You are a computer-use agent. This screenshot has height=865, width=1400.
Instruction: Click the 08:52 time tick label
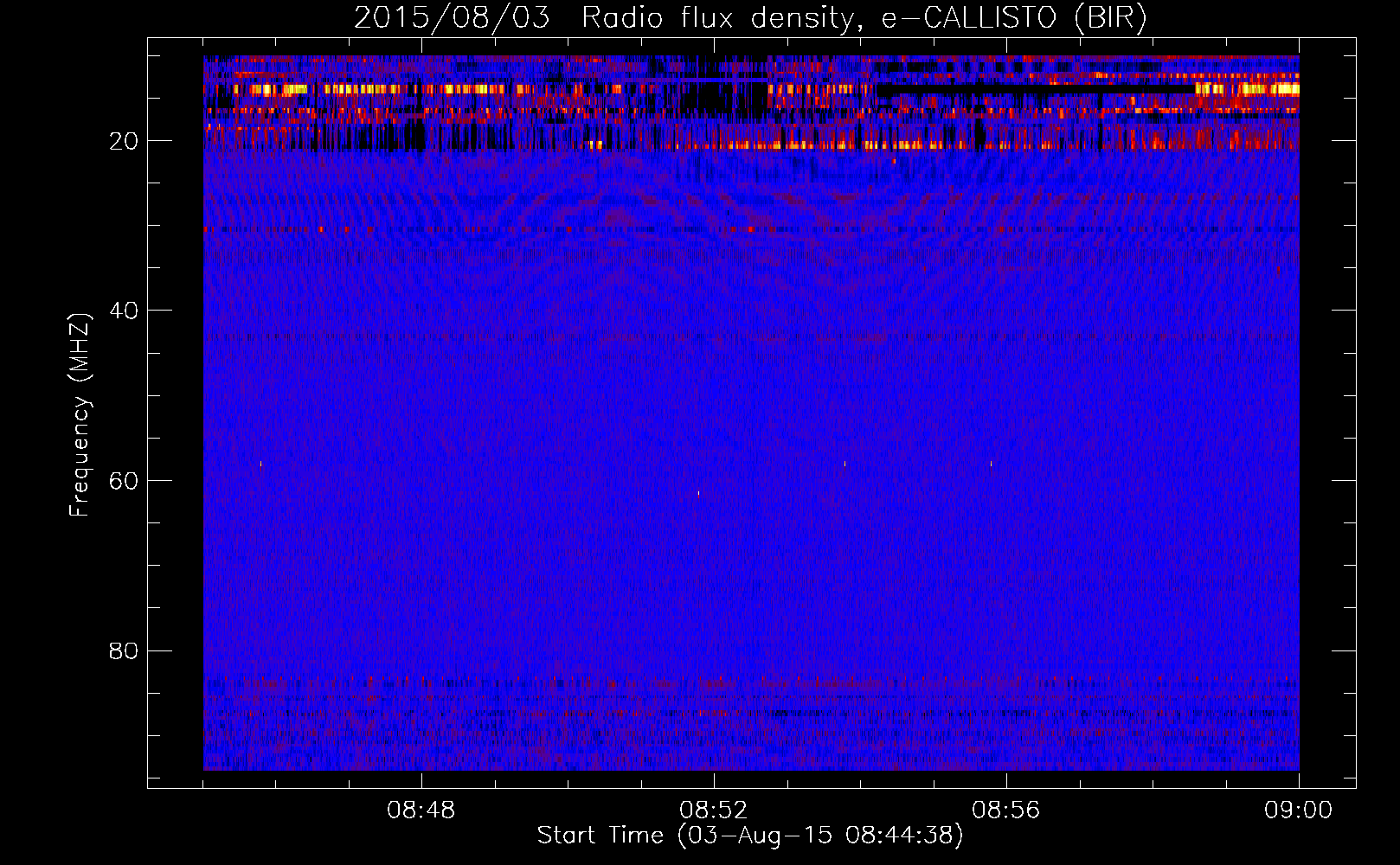714,811
